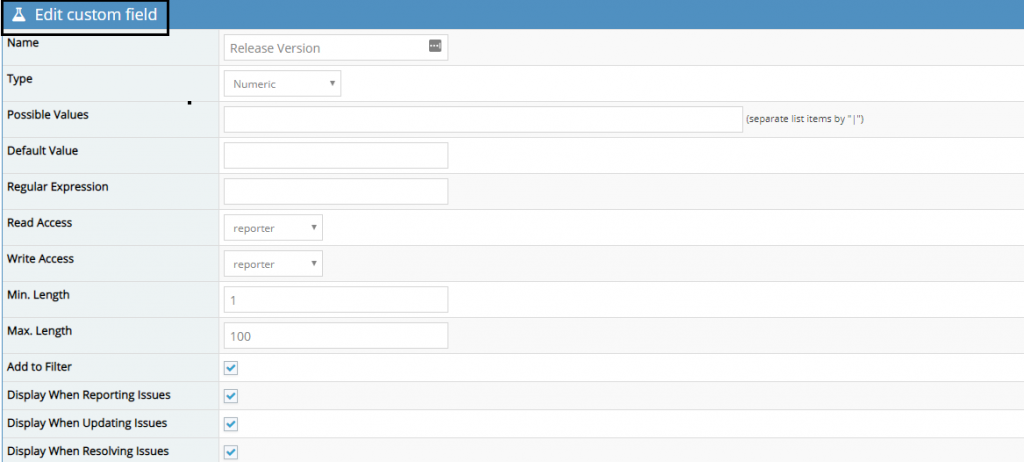
Task: Open the Type dropdown showing Numeric
Action: 282,84
